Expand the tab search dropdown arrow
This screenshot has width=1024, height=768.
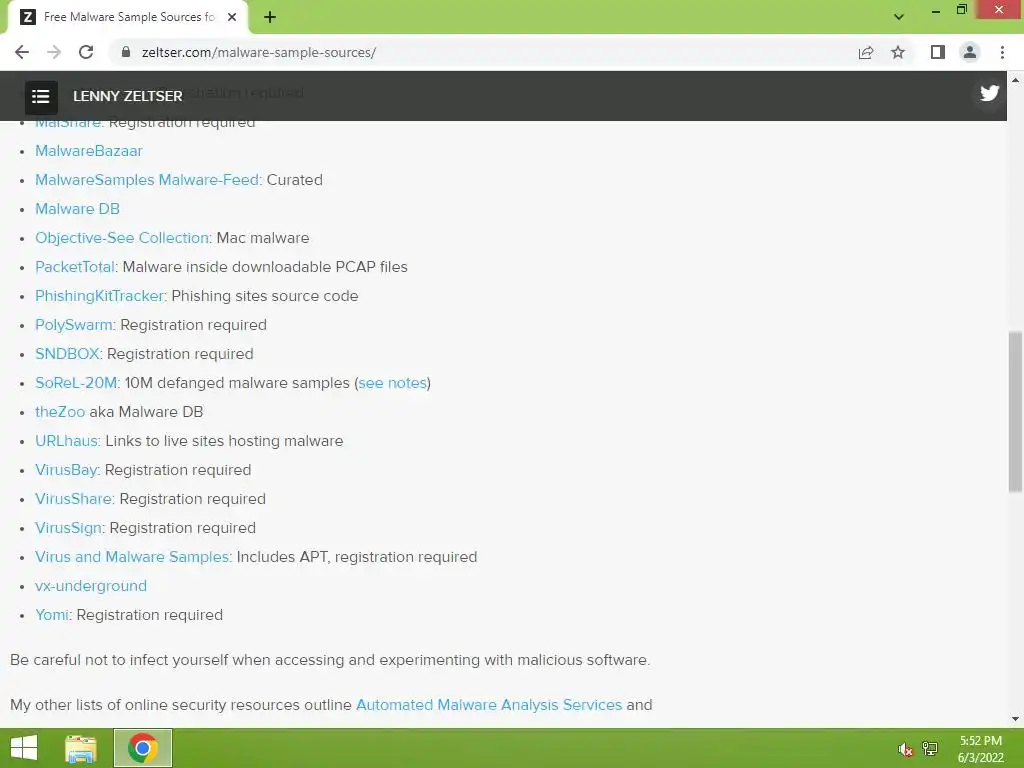[x=899, y=17]
